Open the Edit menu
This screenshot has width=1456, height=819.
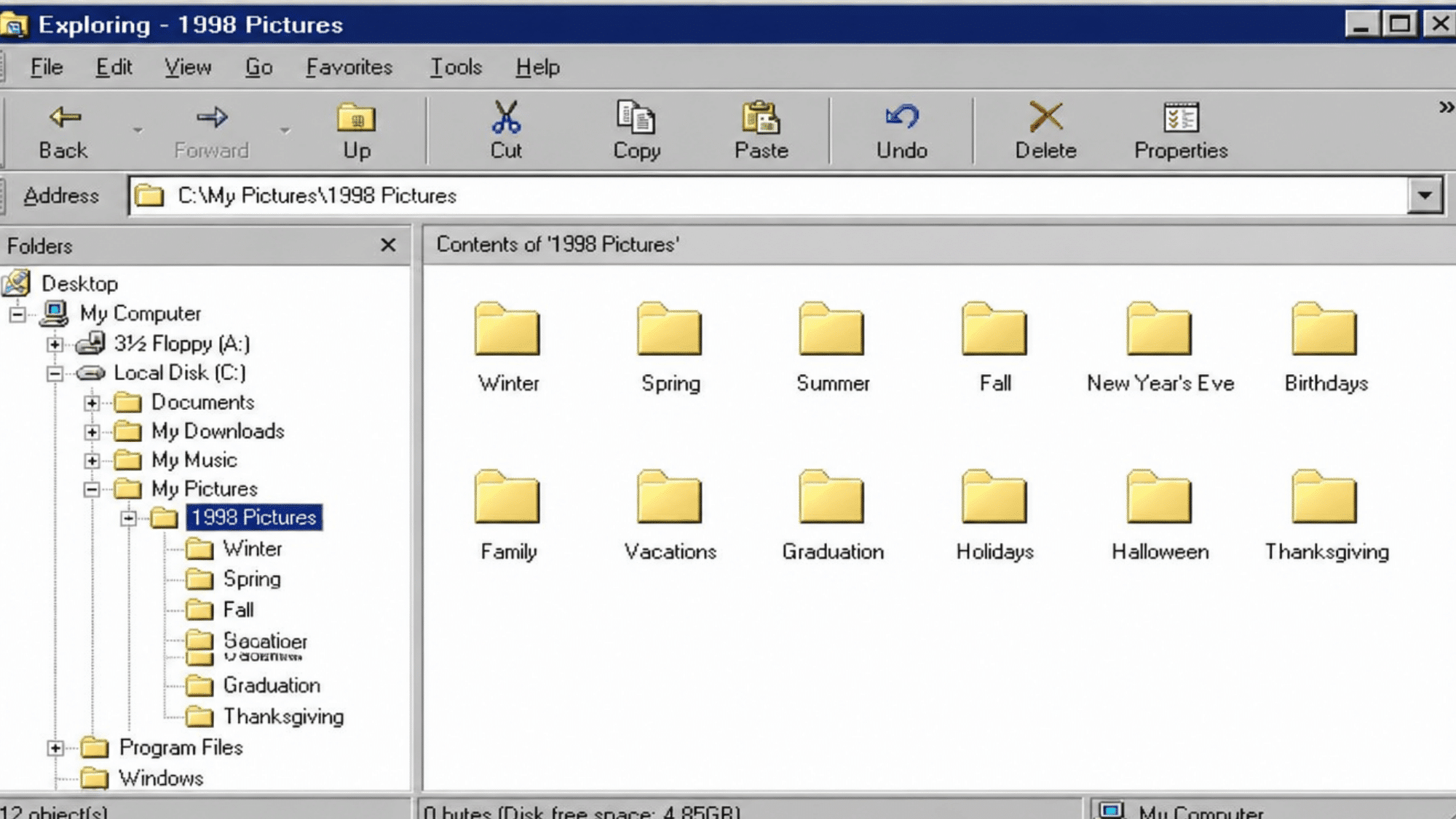click(114, 67)
